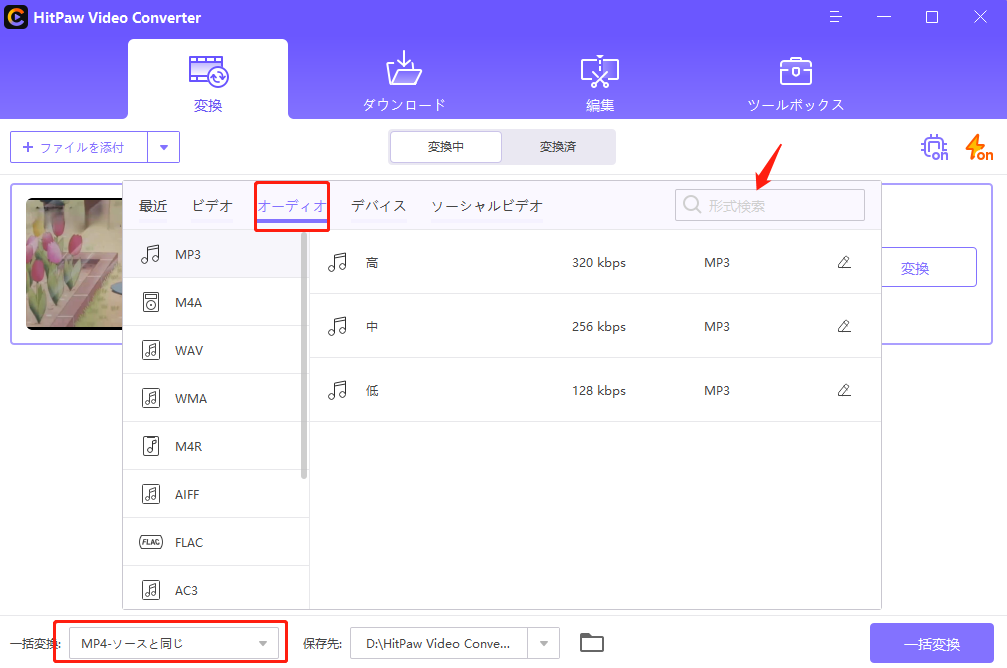Switch to the 変換済 converted list
Viewport: 1007px width, 668px height.
click(x=557, y=147)
